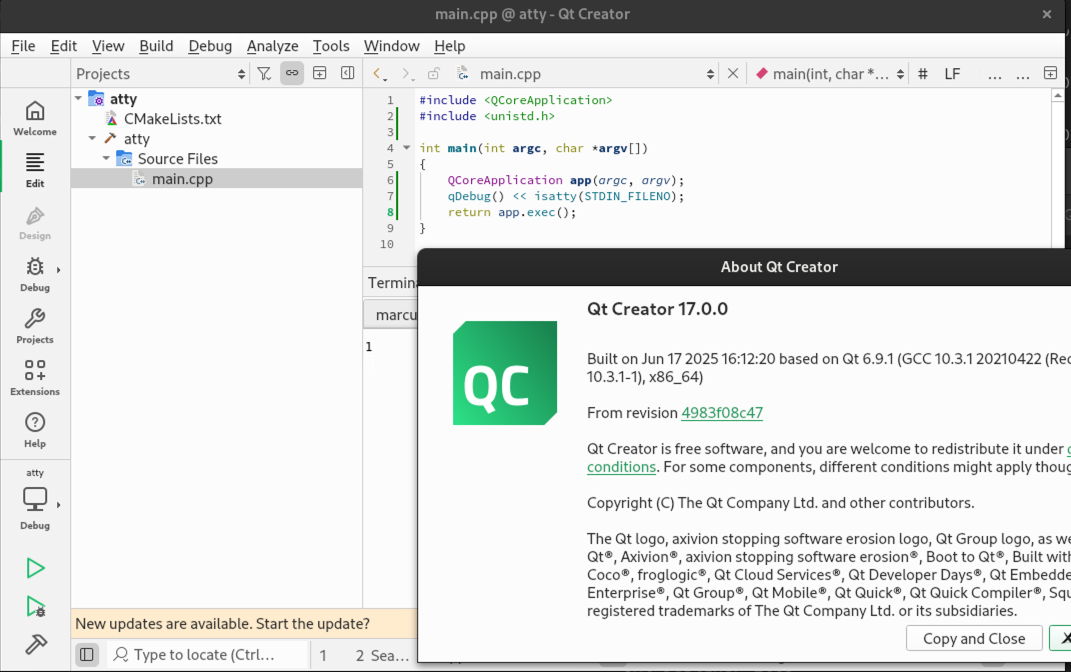Switch to Edit mode

(35, 170)
